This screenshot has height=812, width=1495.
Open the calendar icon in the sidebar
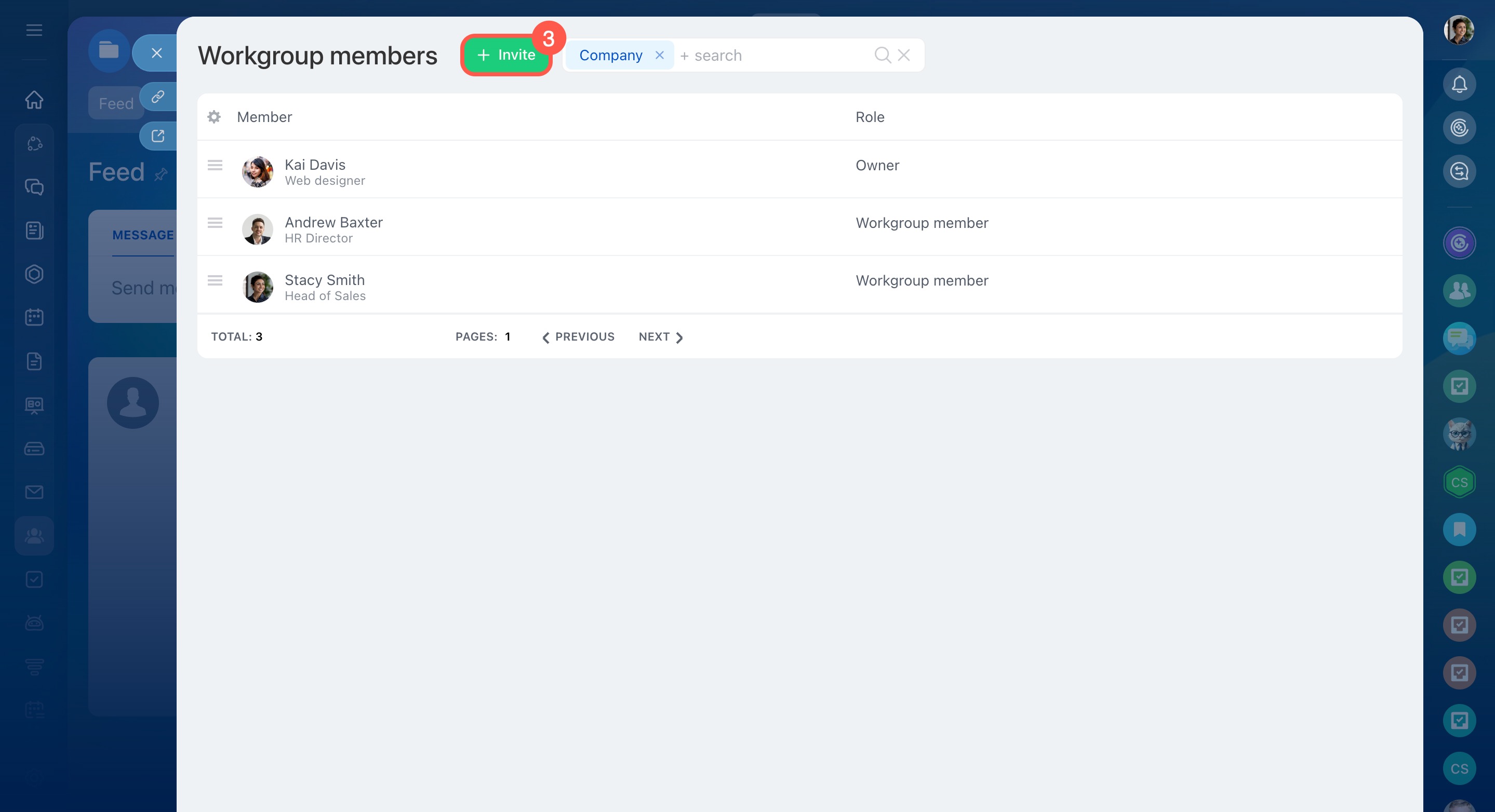click(x=34, y=317)
